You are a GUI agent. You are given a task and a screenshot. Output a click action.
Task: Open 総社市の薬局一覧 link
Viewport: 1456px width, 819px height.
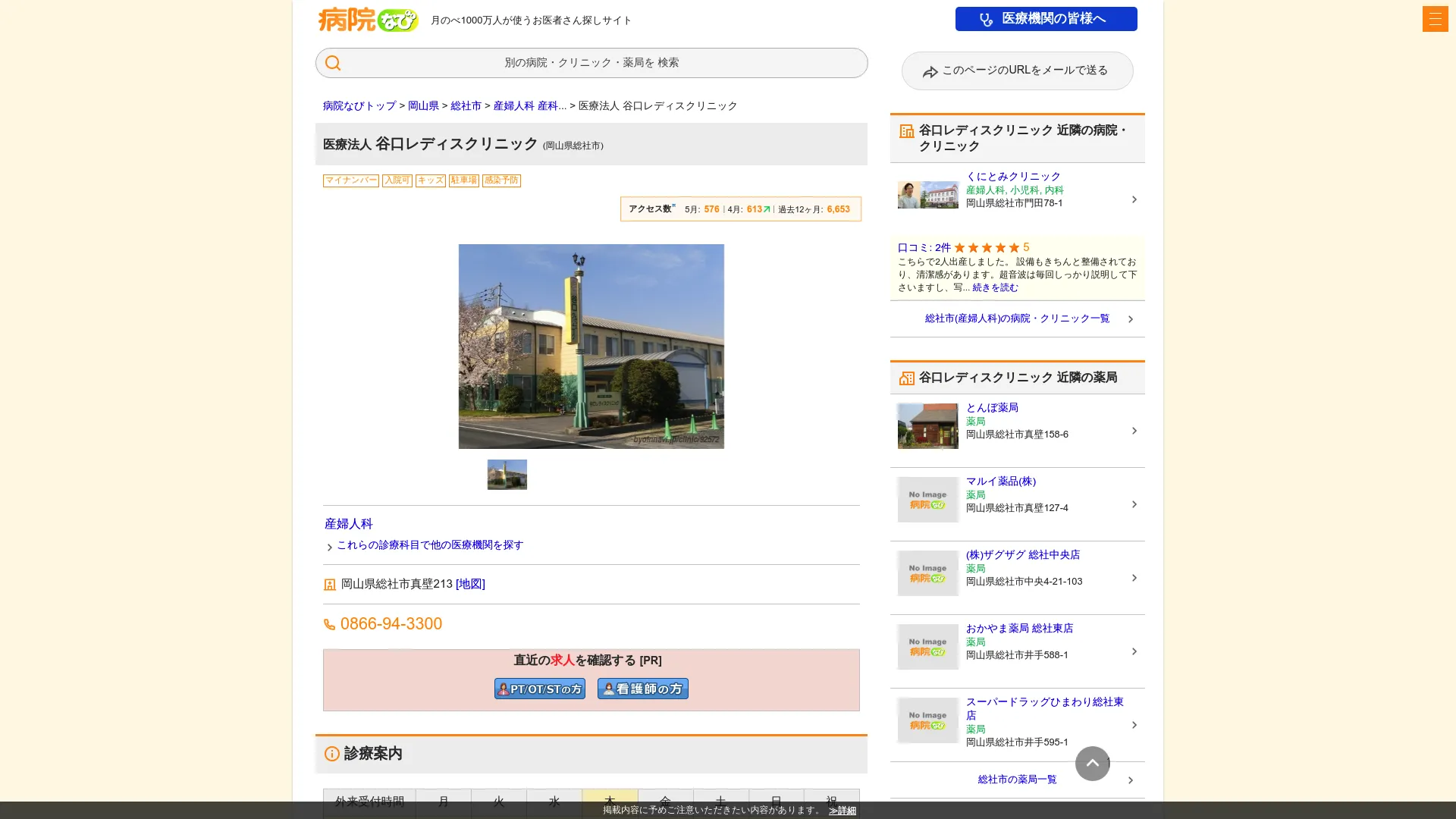point(1017,780)
